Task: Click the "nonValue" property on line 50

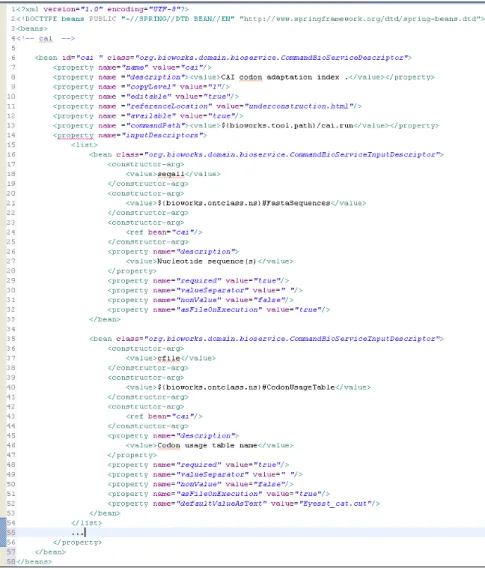Action: pyautogui.click(x=200, y=484)
